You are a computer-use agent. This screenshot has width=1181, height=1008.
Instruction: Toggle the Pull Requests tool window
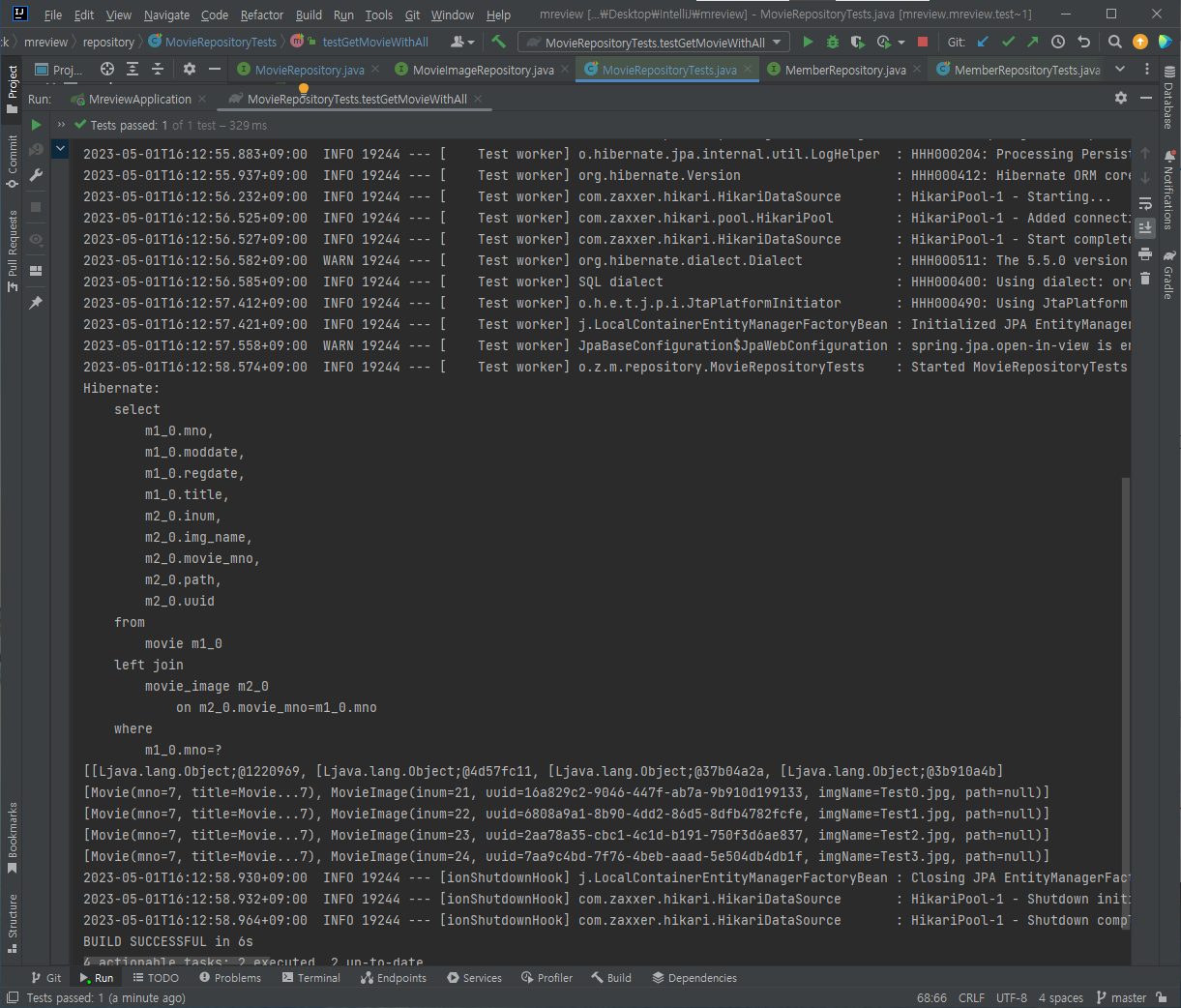[13, 251]
